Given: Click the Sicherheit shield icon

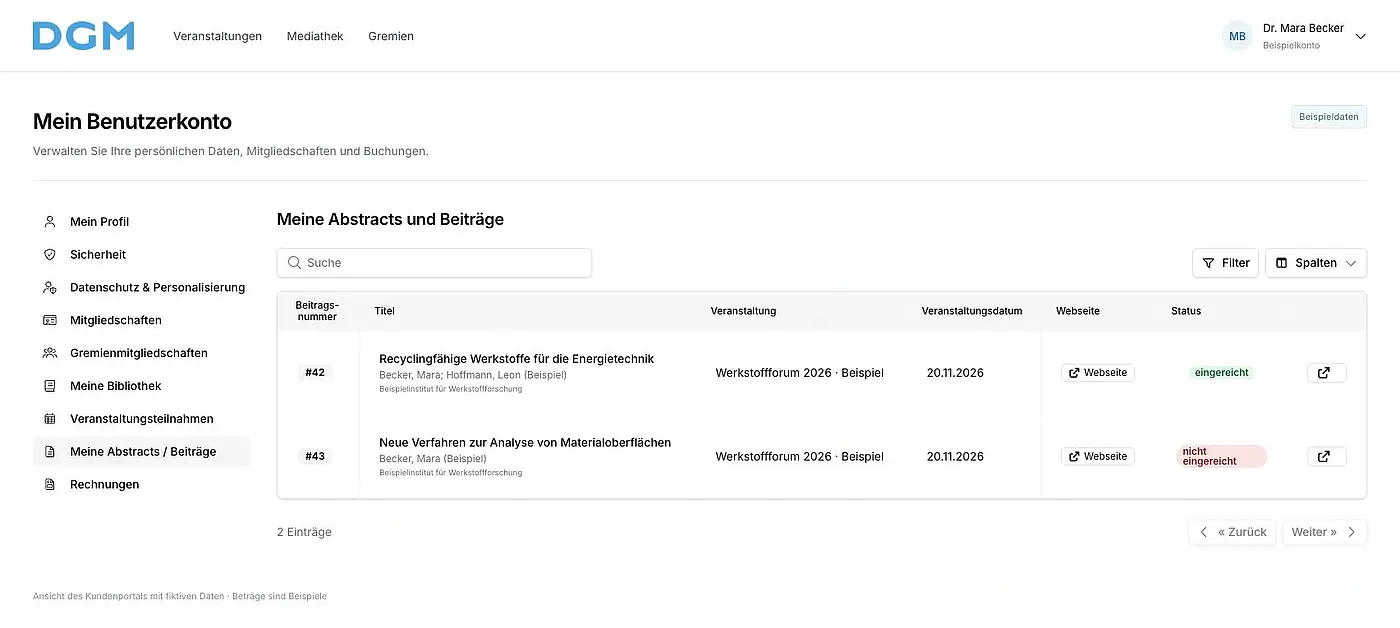Looking at the screenshot, I should [x=50, y=254].
